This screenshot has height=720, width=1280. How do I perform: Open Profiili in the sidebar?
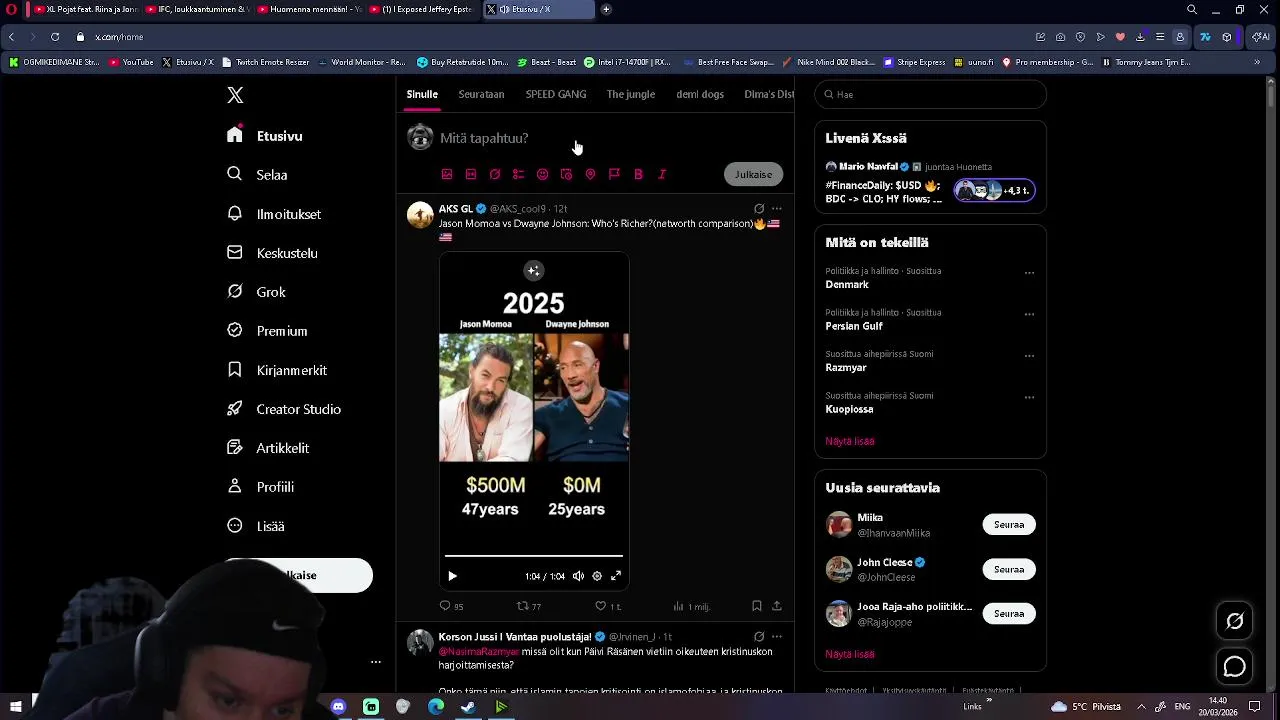point(260,487)
